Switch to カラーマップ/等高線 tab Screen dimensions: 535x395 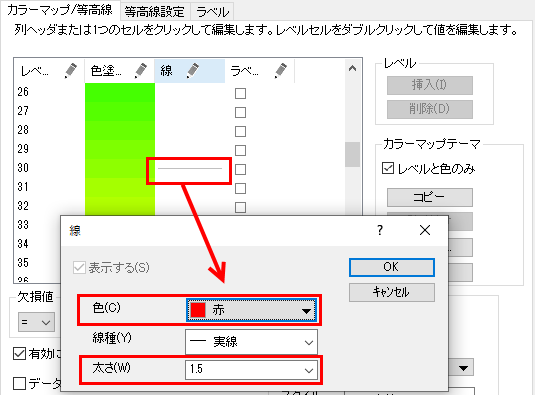pos(60,10)
